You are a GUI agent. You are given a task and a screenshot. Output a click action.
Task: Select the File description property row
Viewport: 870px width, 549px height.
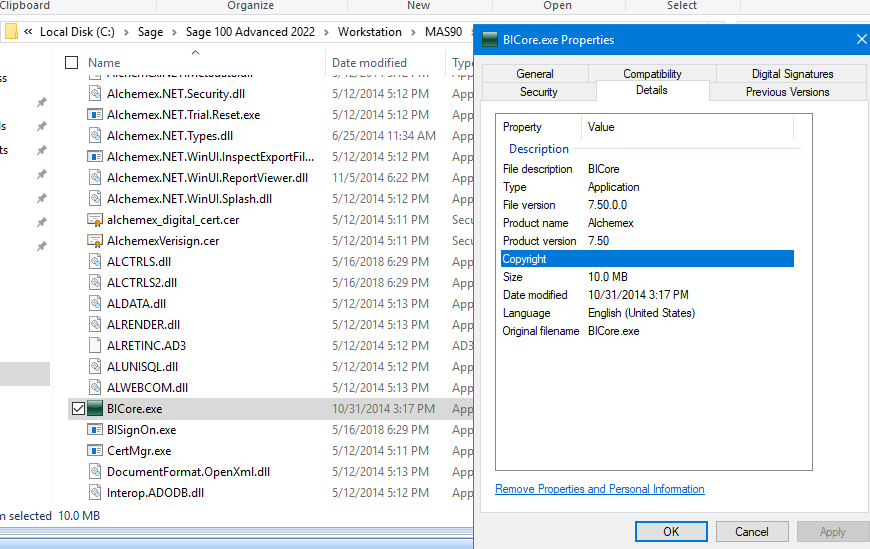[x=648, y=169]
